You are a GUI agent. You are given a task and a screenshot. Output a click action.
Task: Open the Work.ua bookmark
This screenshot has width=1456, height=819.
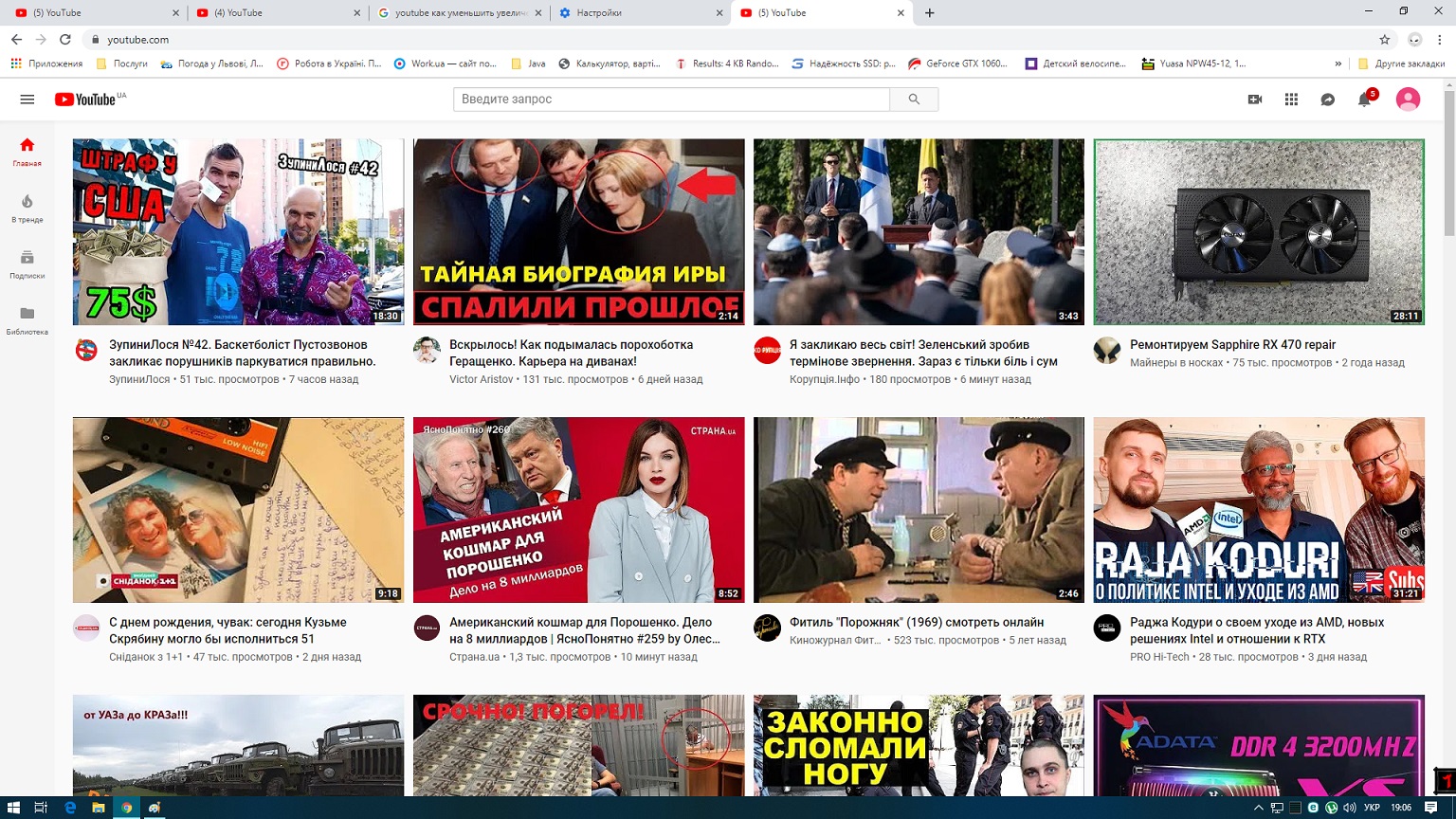(x=445, y=64)
